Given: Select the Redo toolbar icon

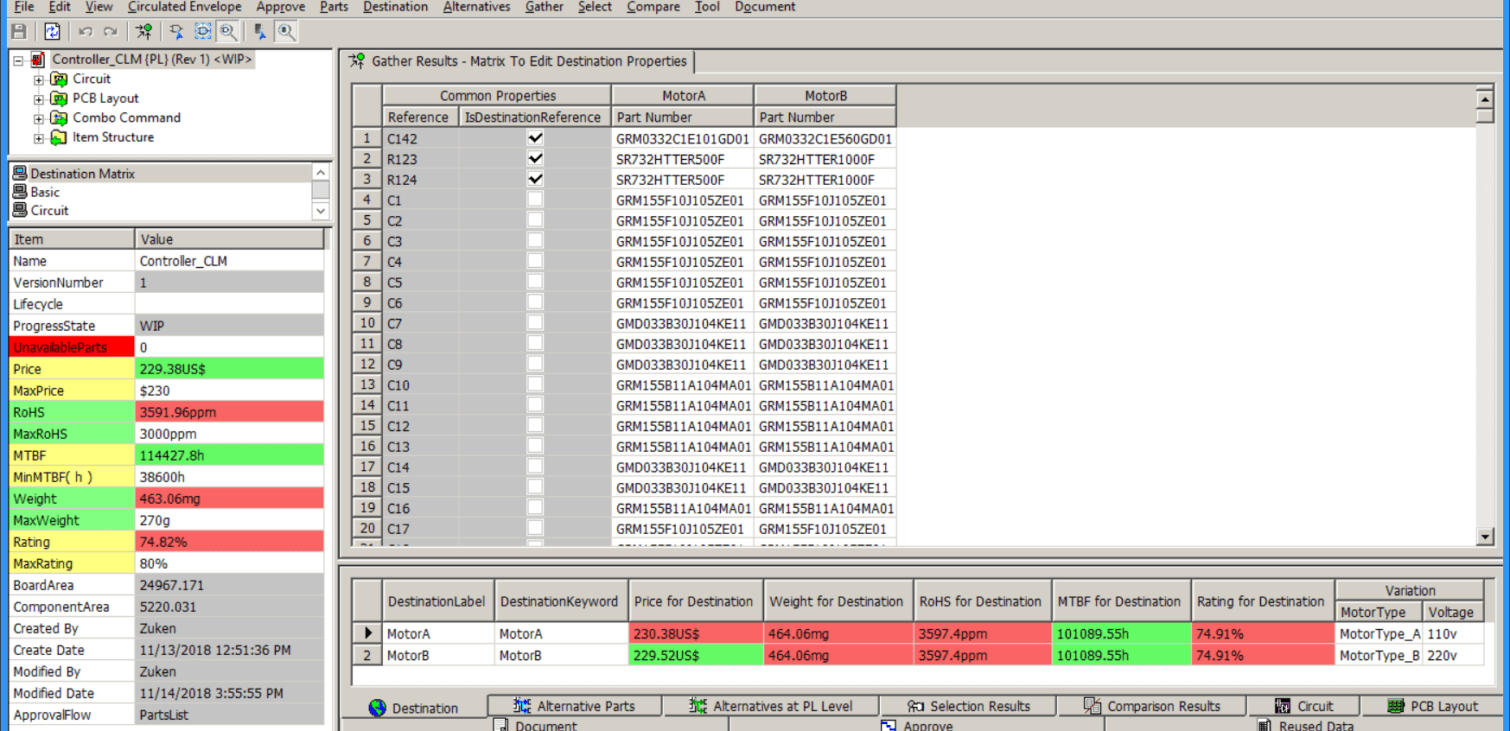Looking at the screenshot, I should click(112, 31).
